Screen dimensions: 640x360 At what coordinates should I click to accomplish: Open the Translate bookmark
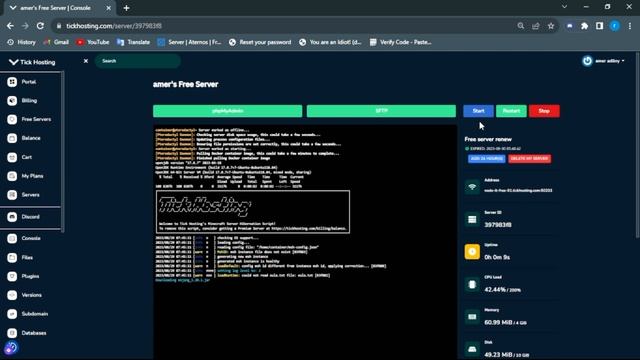tap(133, 42)
